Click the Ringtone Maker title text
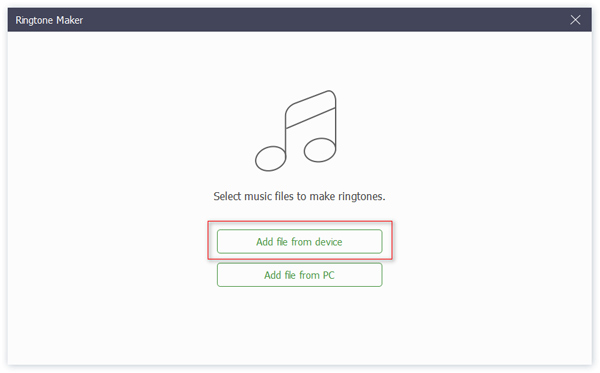 pyautogui.click(x=49, y=20)
